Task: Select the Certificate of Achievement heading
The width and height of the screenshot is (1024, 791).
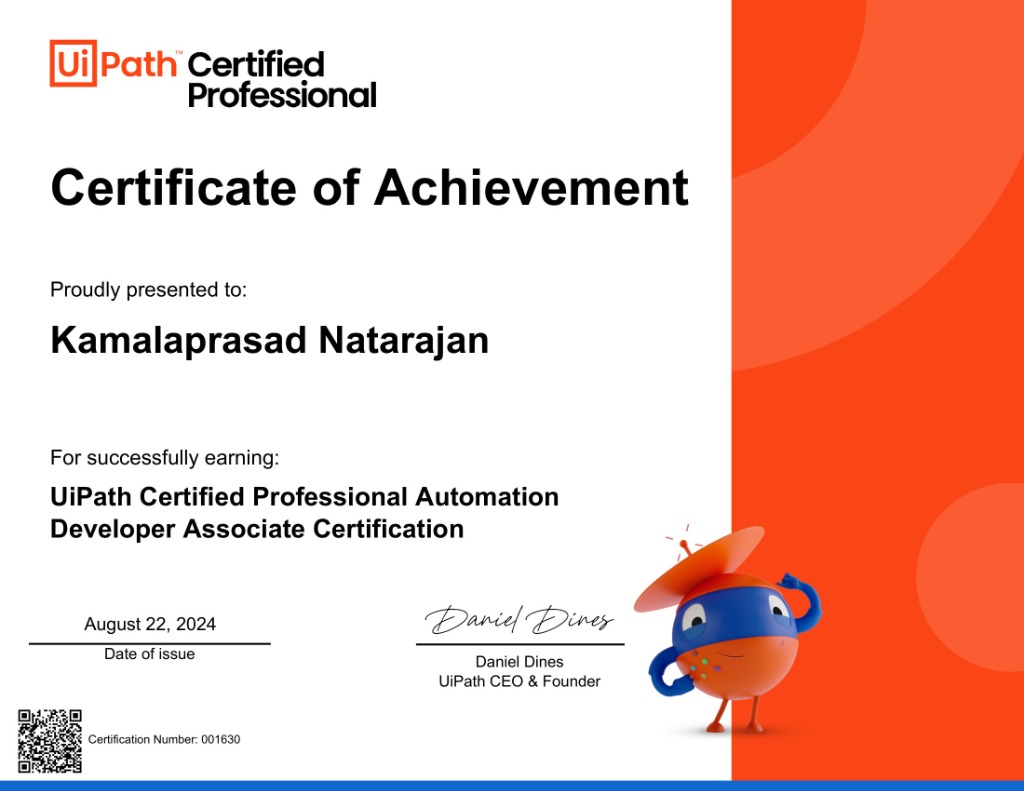Action: 370,186
